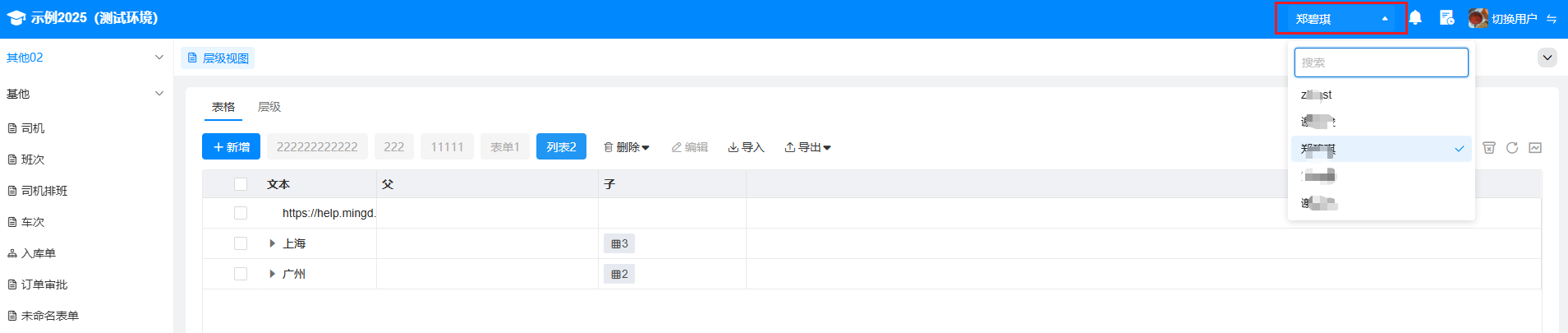Viewport: 1568px width, 333px height.
Task: Click the recycle bin archive icon
Action: click(1489, 147)
